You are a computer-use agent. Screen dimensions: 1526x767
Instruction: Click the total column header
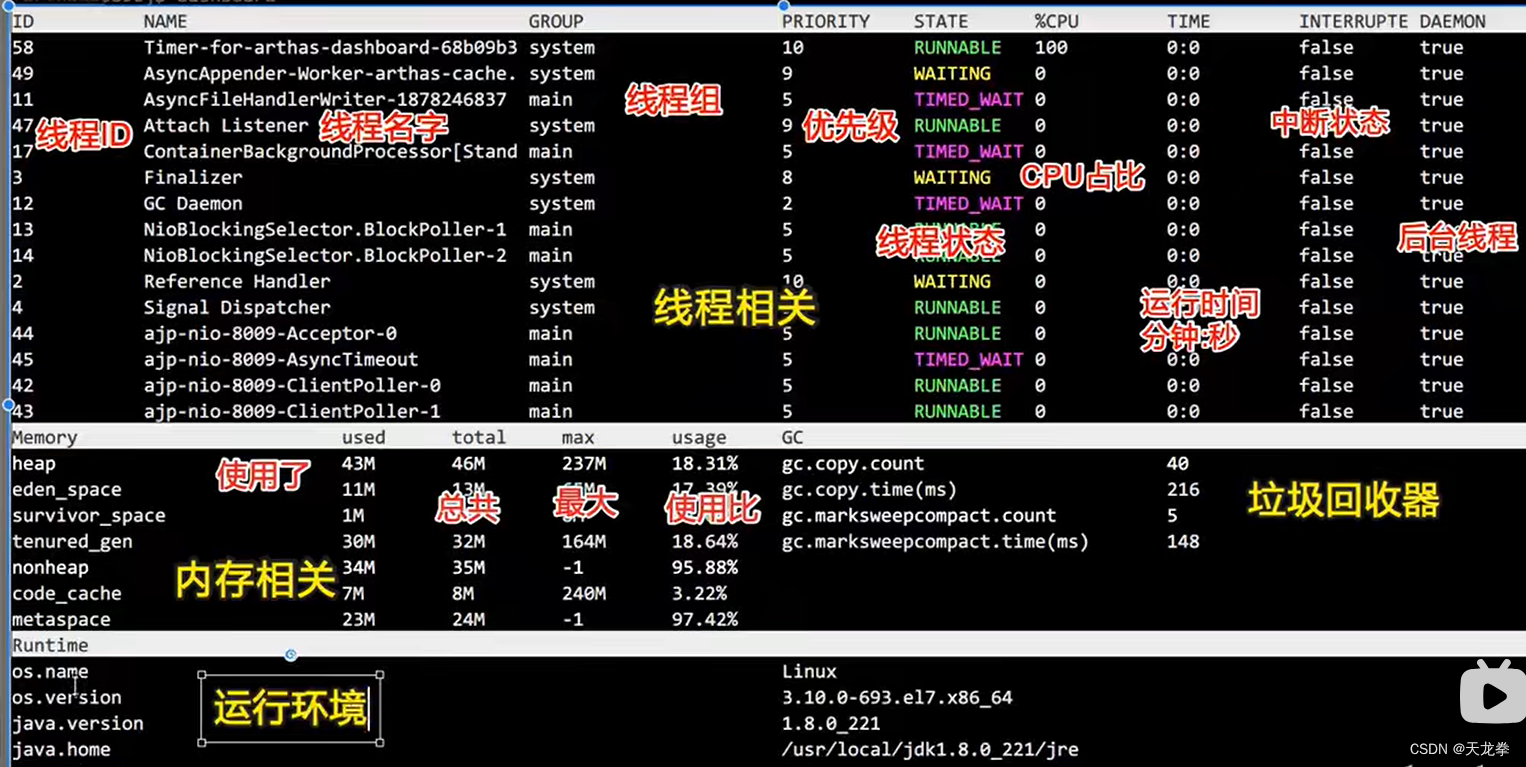(x=478, y=437)
